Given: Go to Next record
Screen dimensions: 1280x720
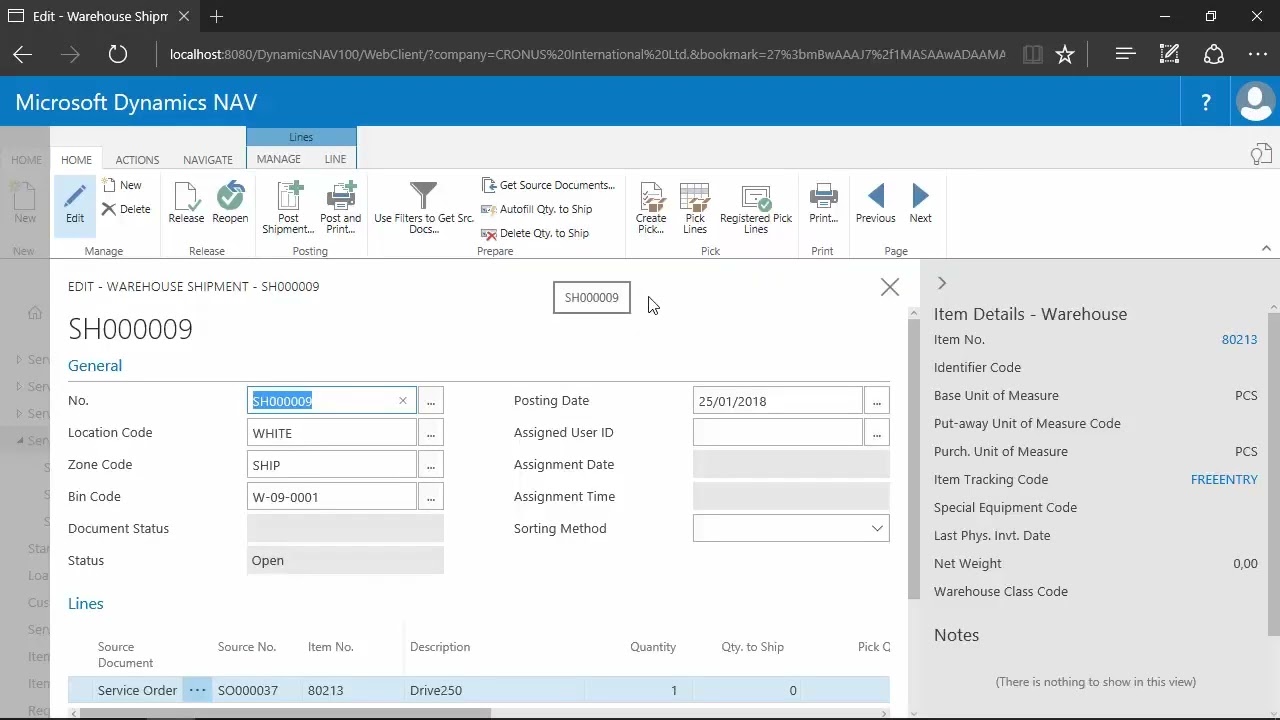Looking at the screenshot, I should (x=920, y=204).
